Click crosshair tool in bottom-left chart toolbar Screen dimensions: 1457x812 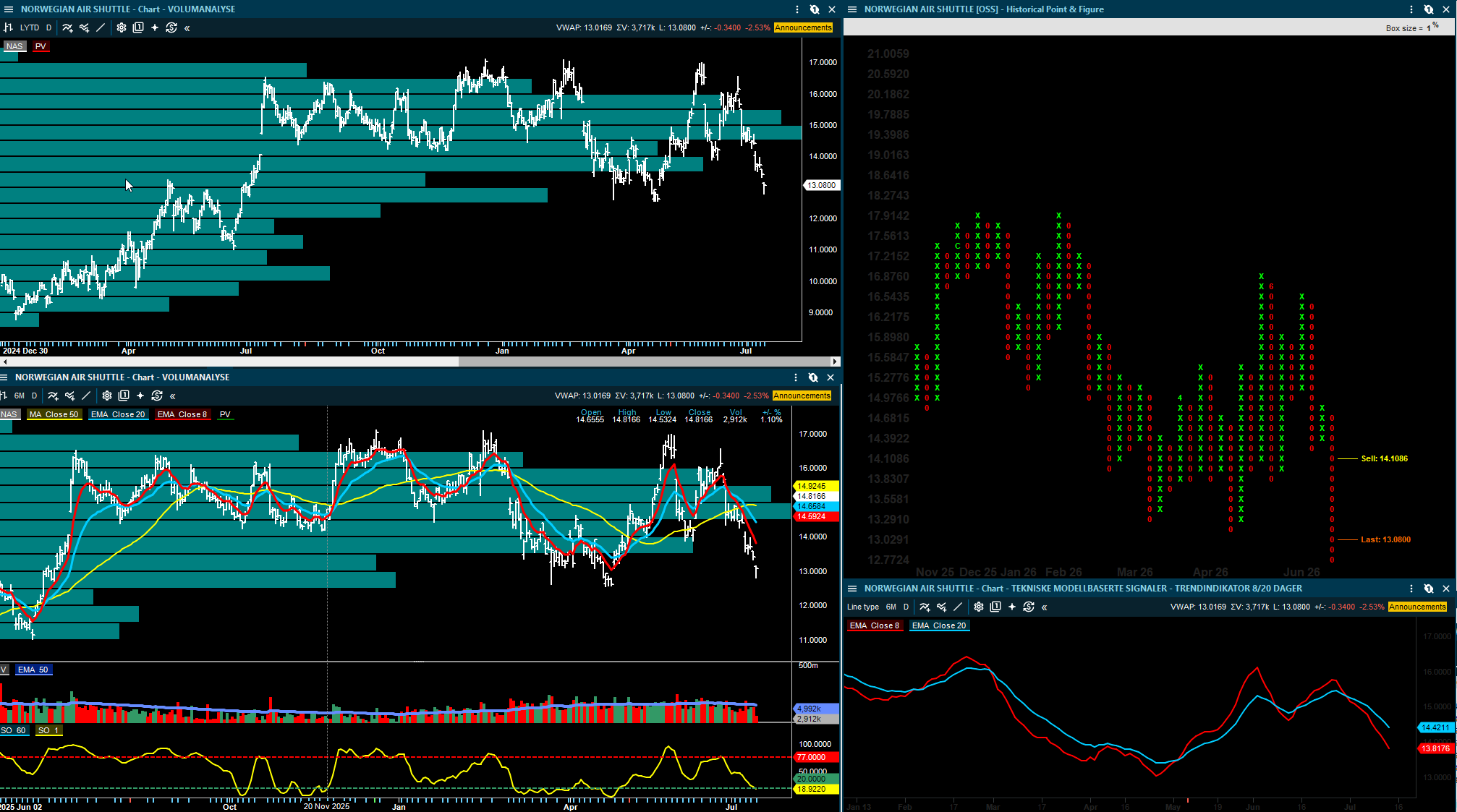(x=140, y=396)
